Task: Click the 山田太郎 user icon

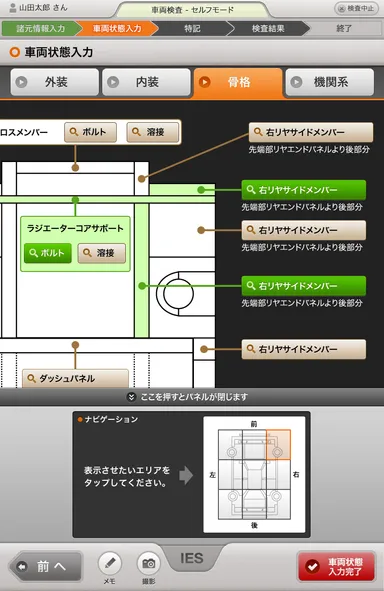Action: pyautogui.click(x=12, y=8)
